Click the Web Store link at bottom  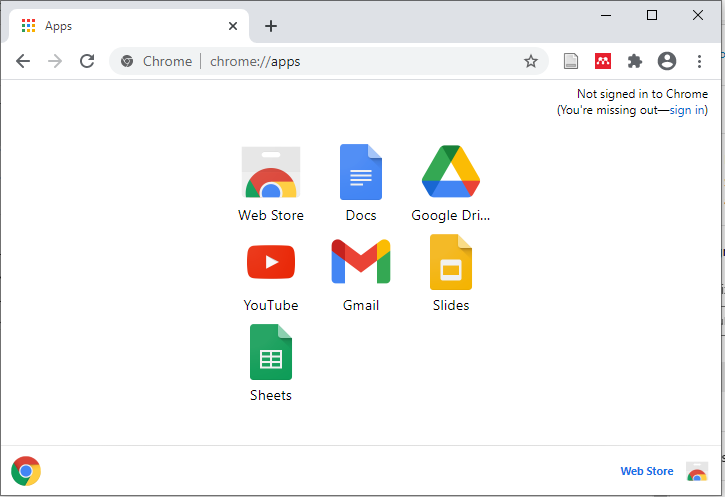point(647,471)
